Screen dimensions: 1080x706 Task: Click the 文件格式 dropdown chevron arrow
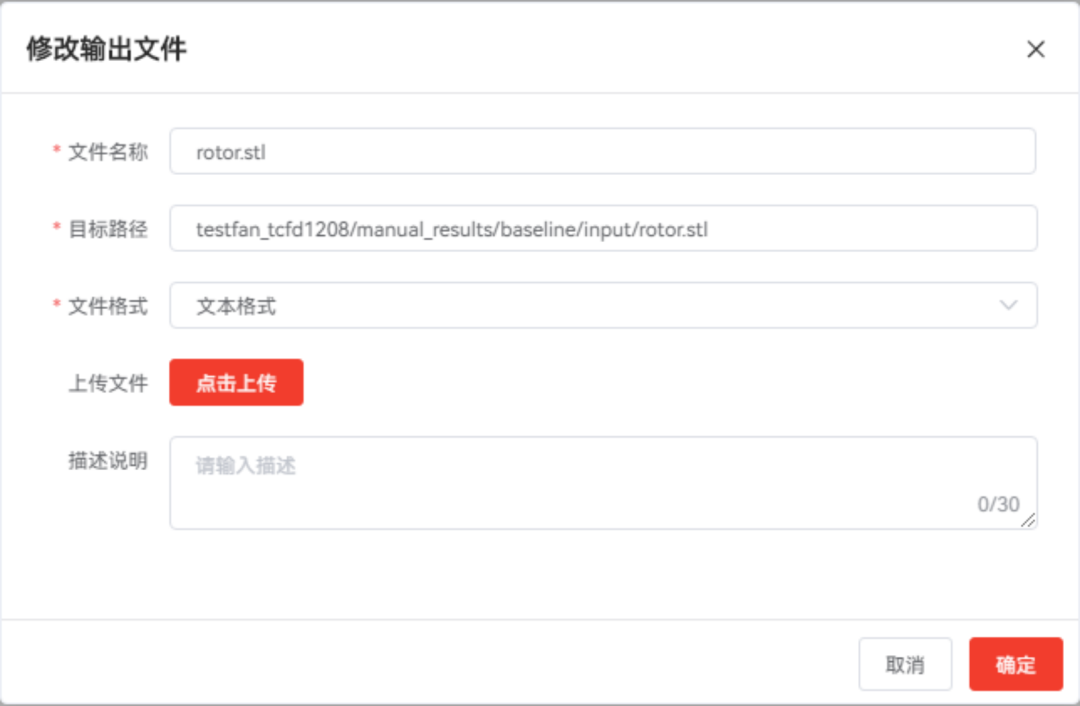[x=1010, y=305]
